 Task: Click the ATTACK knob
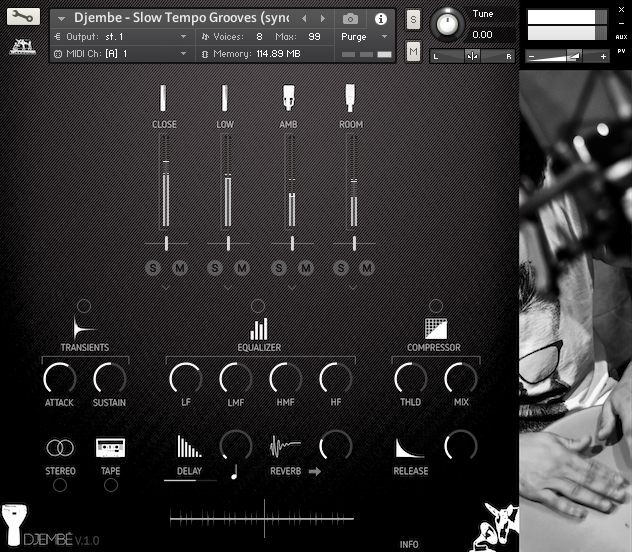click(x=60, y=379)
